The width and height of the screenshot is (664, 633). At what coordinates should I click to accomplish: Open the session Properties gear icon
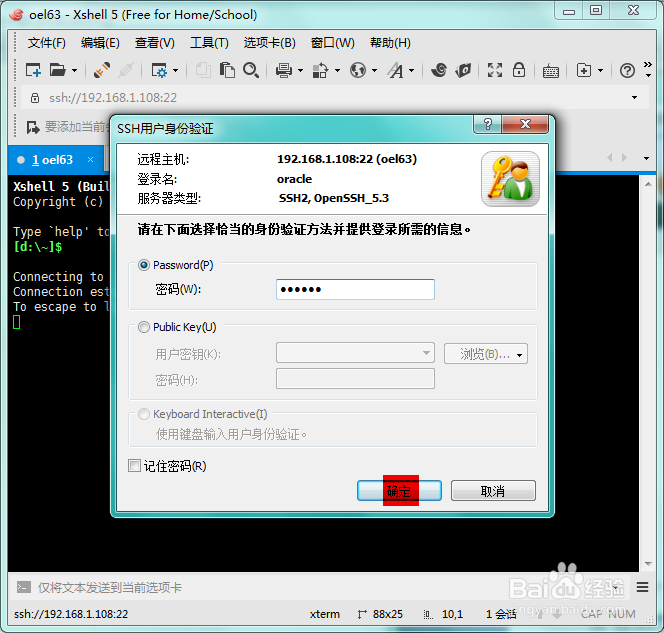[159, 70]
